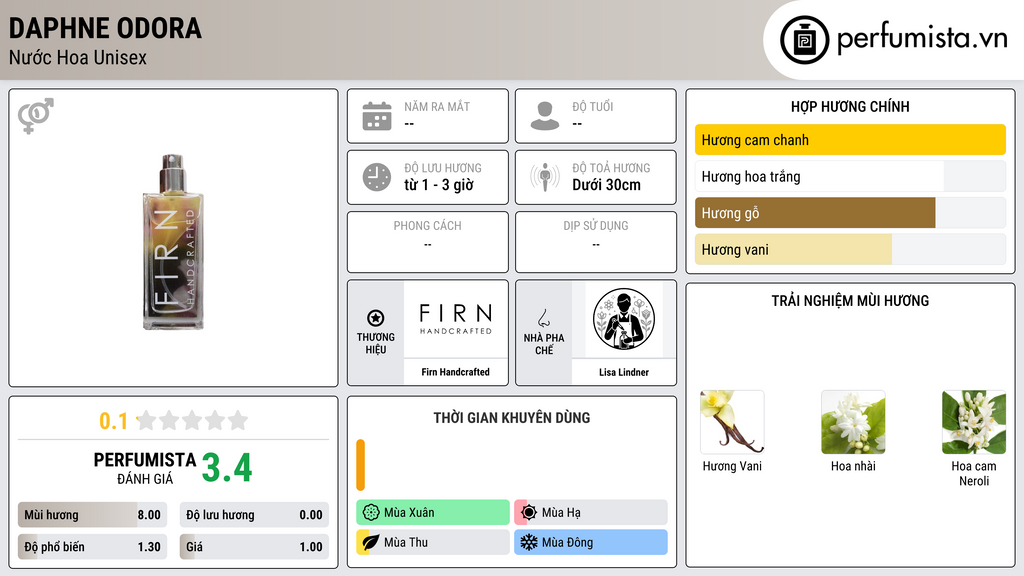Click the clock icon for Độ lưu hương
Image resolution: width=1024 pixels, height=576 pixels.
377,177
